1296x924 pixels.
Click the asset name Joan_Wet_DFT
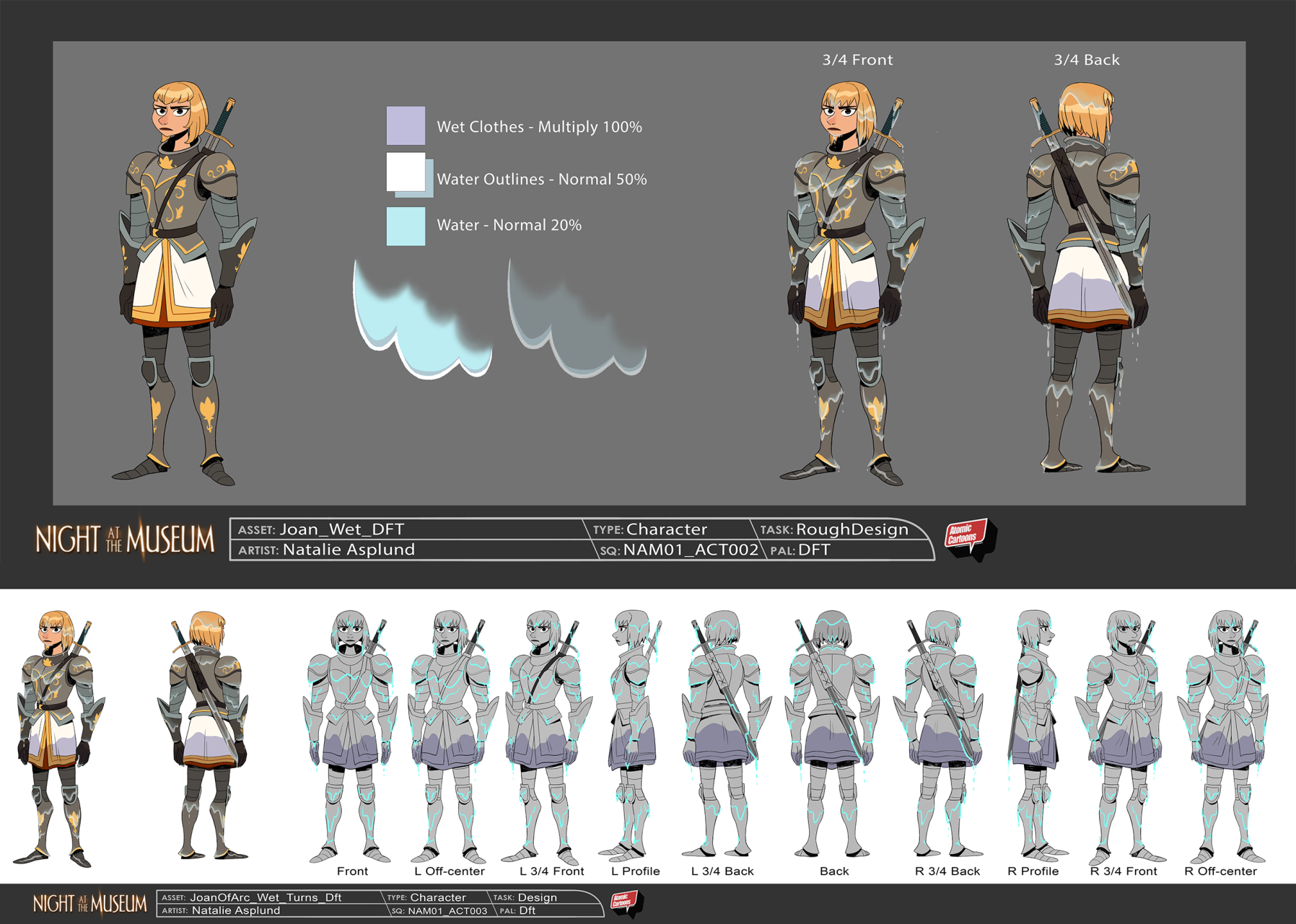(342, 529)
